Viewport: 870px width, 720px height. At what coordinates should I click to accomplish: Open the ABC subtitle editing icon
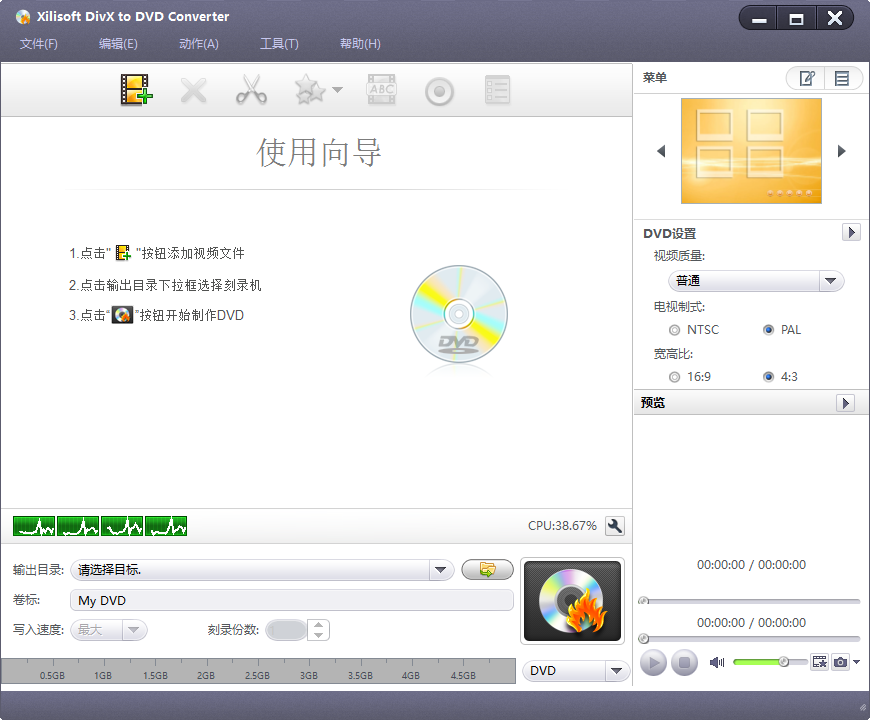coord(381,90)
